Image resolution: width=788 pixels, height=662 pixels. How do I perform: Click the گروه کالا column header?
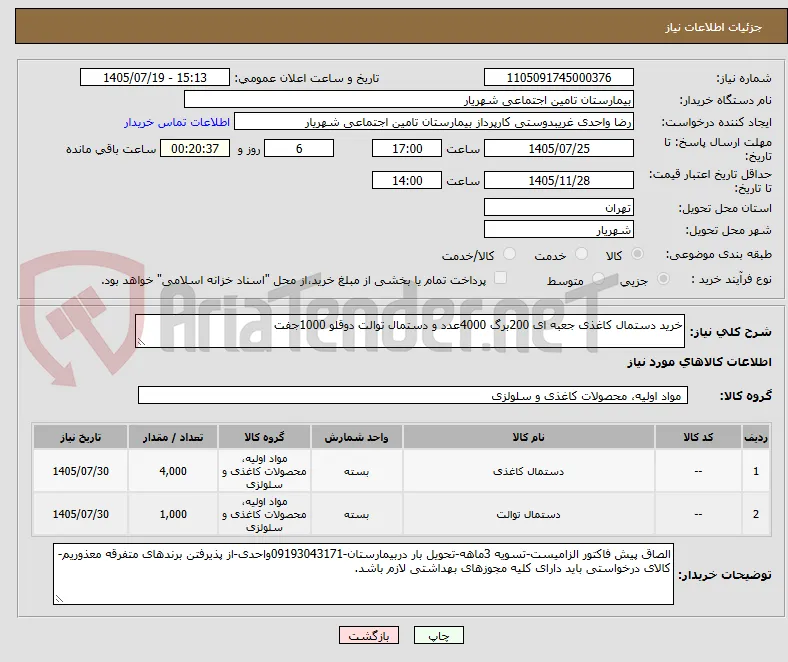click(x=264, y=437)
